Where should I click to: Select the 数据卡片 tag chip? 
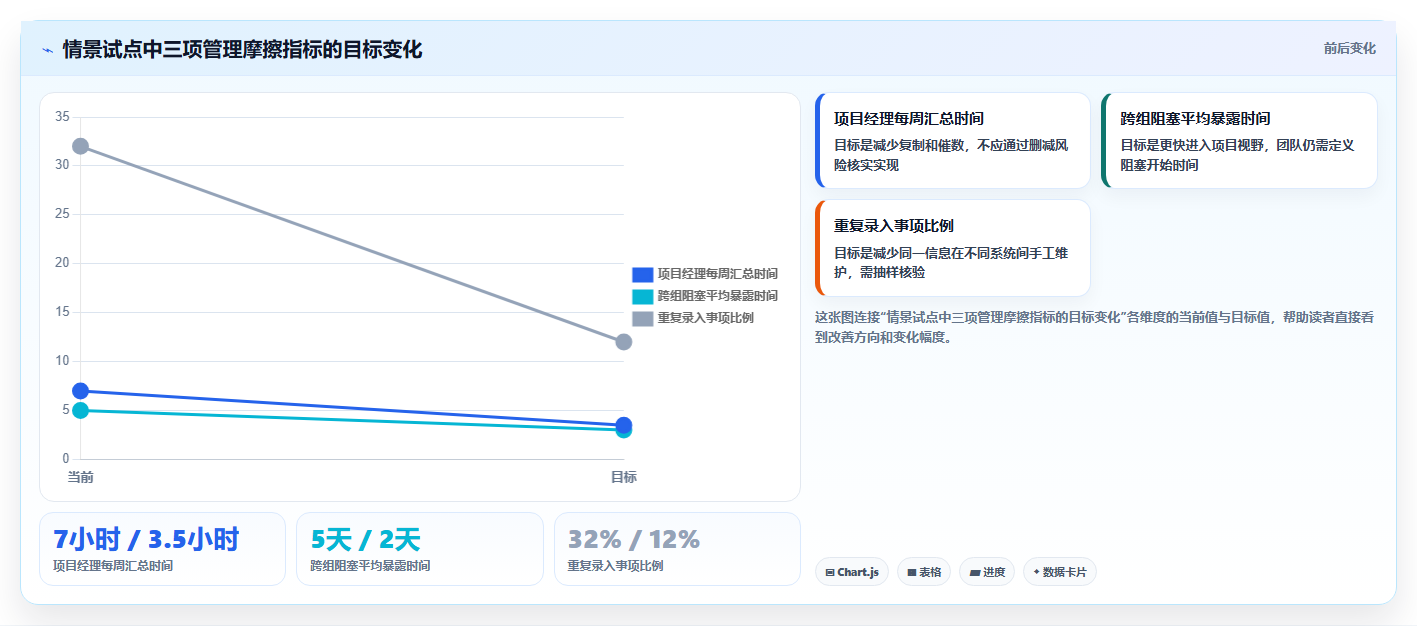coord(1060,572)
